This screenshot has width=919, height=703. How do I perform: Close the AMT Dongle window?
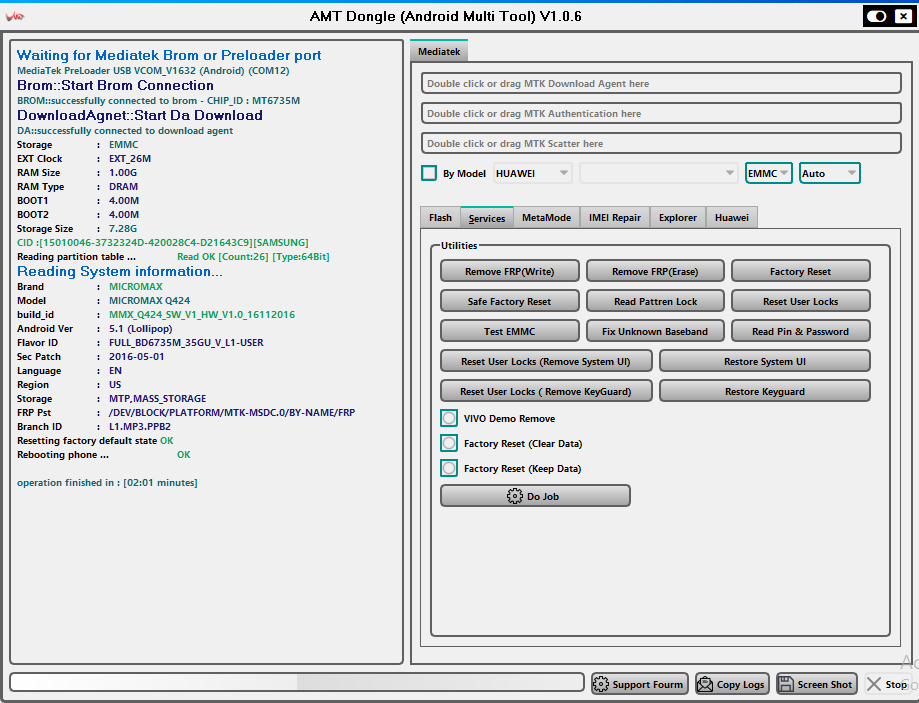point(904,16)
